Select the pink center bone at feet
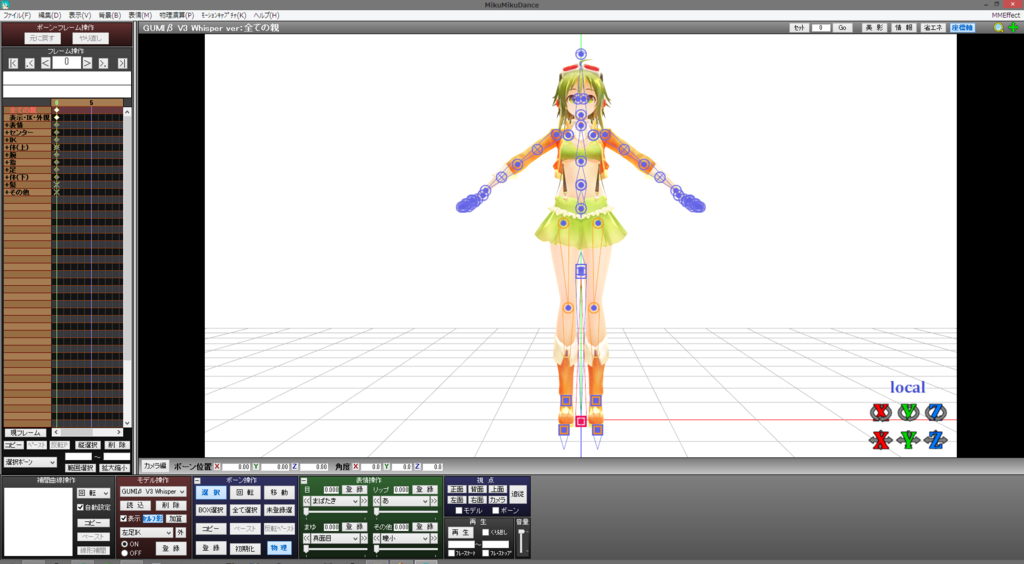Viewport: 1024px width, 564px height. 581,422
